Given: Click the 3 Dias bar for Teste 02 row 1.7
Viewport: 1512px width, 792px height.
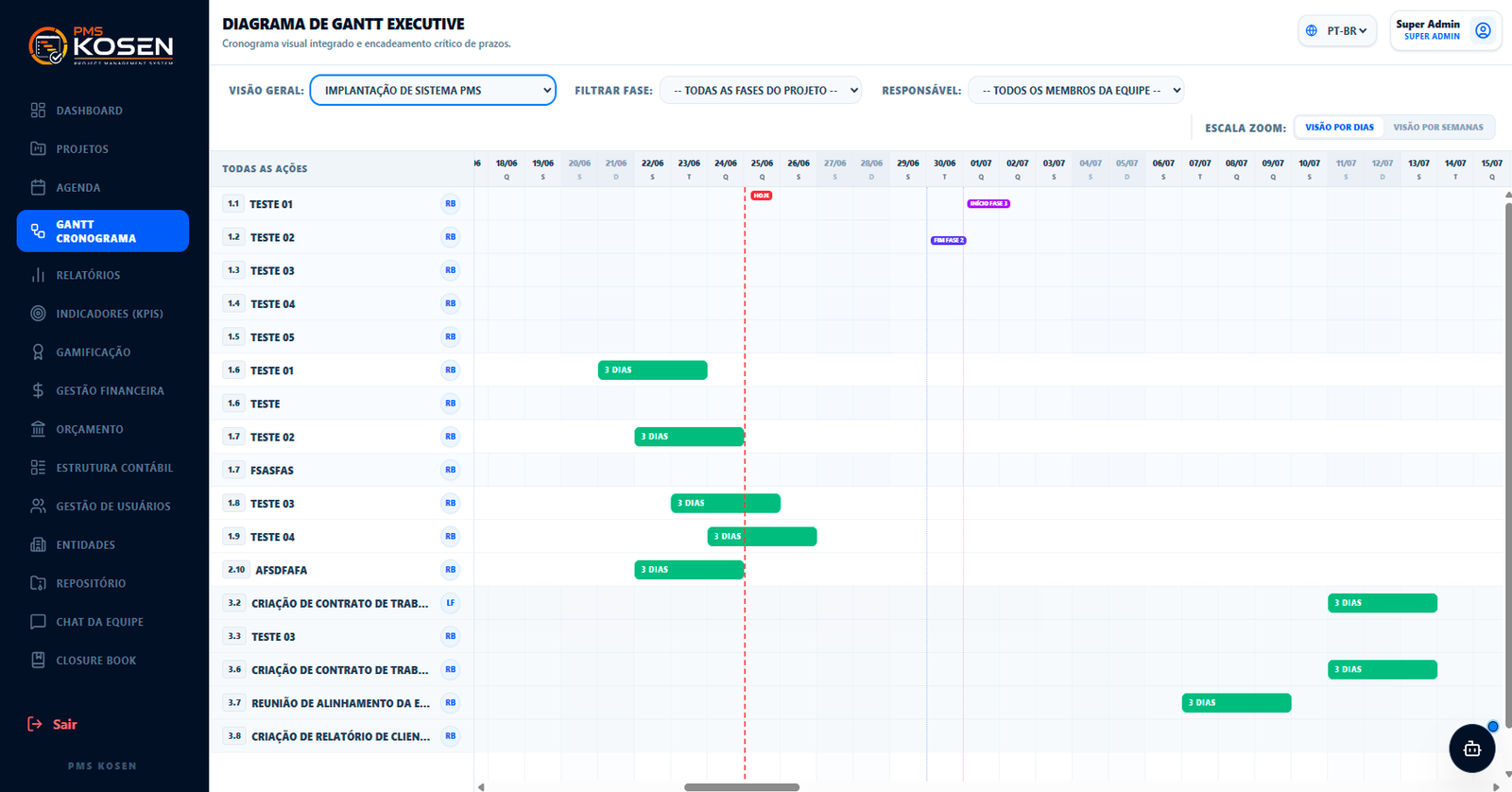Looking at the screenshot, I should coord(689,437).
